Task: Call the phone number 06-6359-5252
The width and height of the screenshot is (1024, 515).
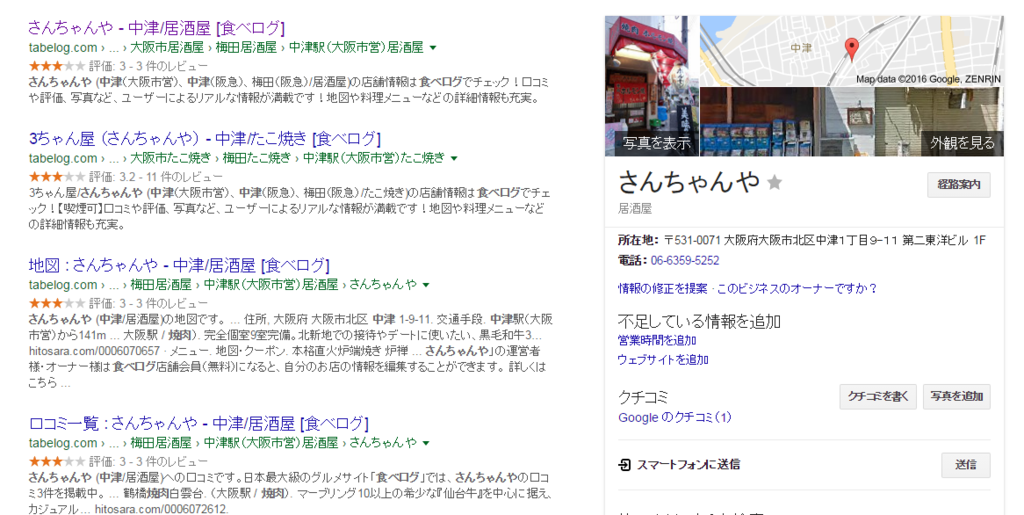Action: point(684,260)
